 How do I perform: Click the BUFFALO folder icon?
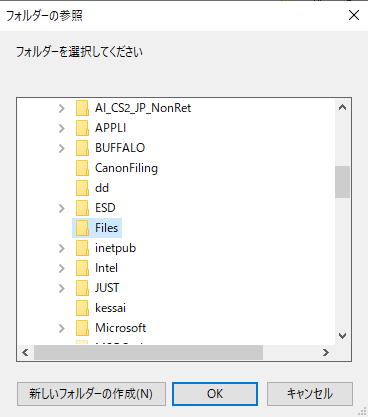pyautogui.click(x=82, y=148)
